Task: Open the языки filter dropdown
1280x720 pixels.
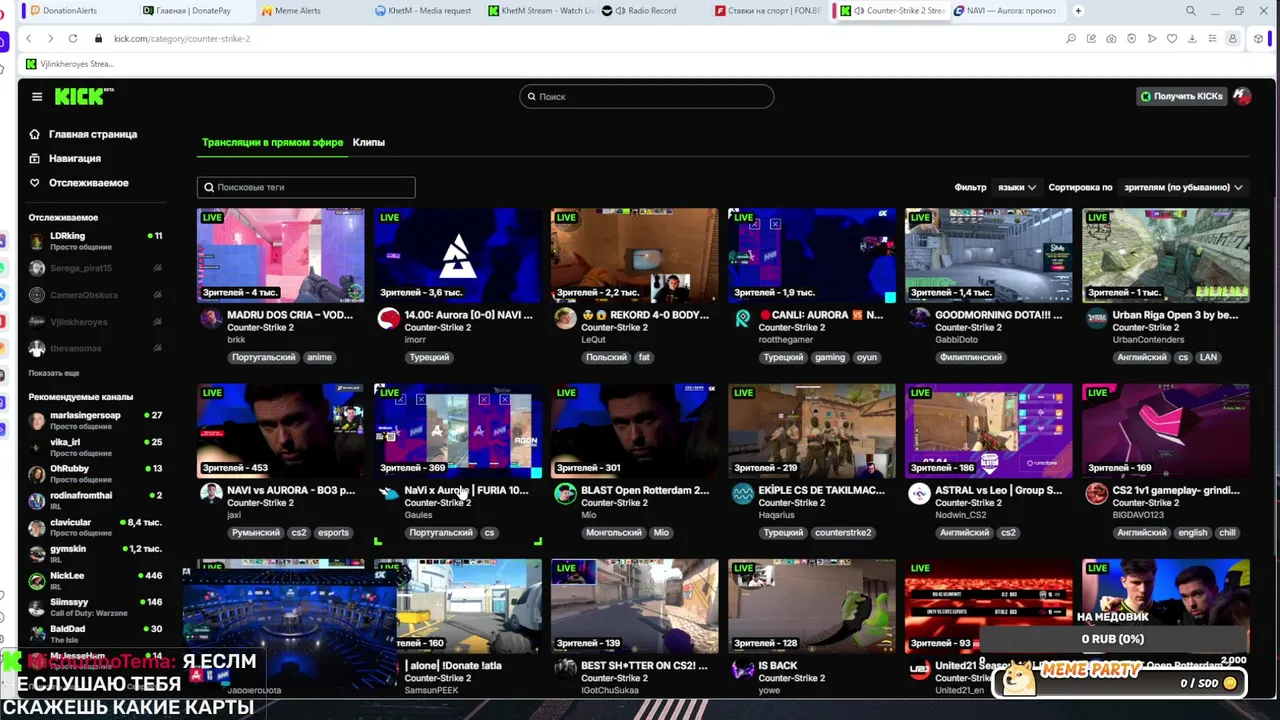Action: tap(1016, 187)
